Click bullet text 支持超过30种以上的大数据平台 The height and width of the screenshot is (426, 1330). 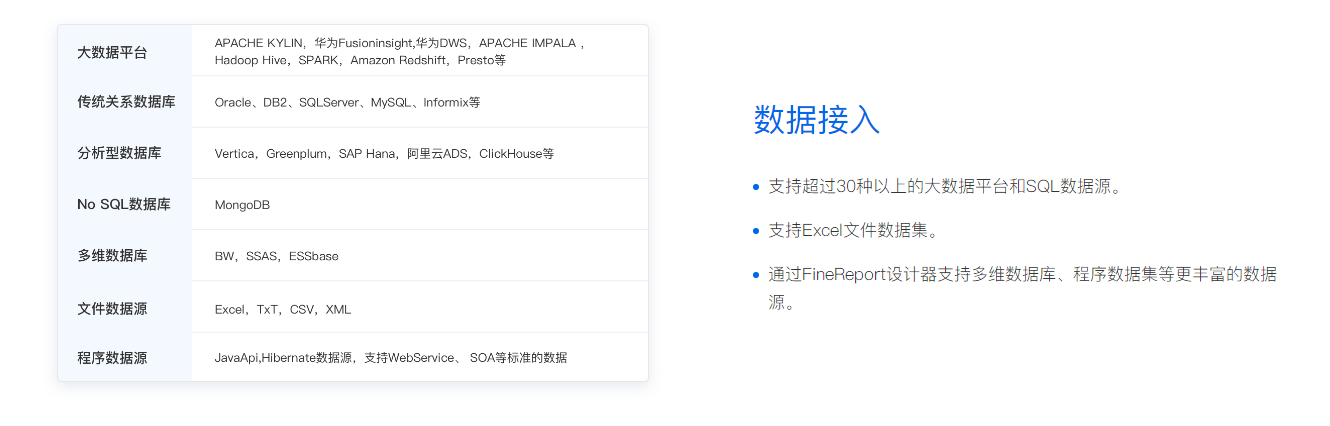(x=945, y=186)
